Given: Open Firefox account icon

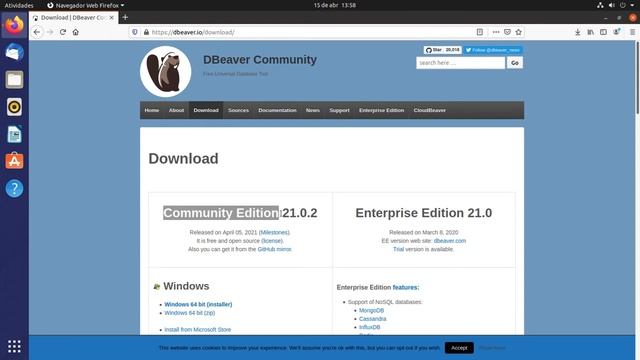Looking at the screenshot, I should 616,32.
